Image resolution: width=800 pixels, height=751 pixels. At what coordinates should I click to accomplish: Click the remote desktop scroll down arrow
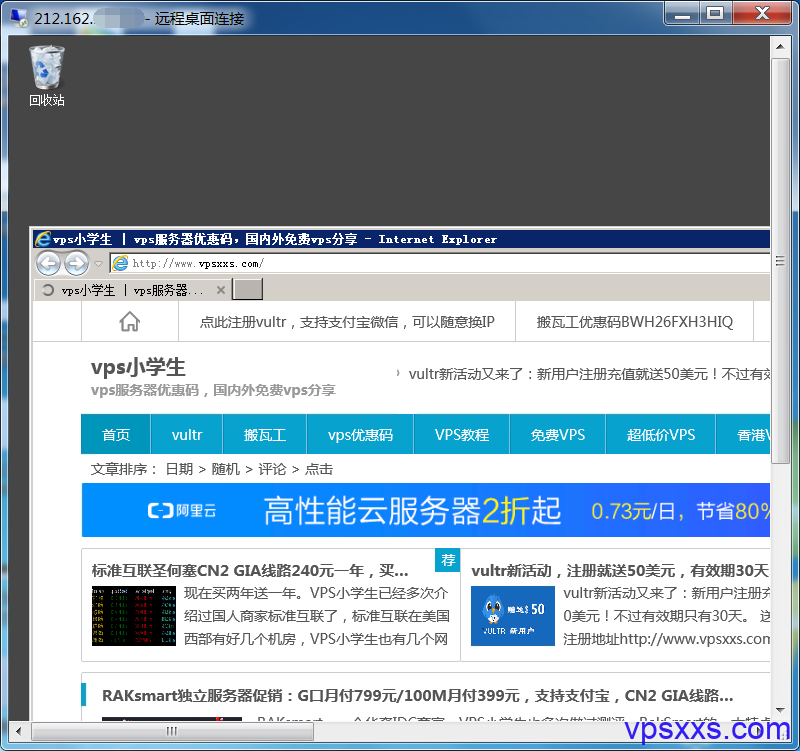(x=780, y=710)
